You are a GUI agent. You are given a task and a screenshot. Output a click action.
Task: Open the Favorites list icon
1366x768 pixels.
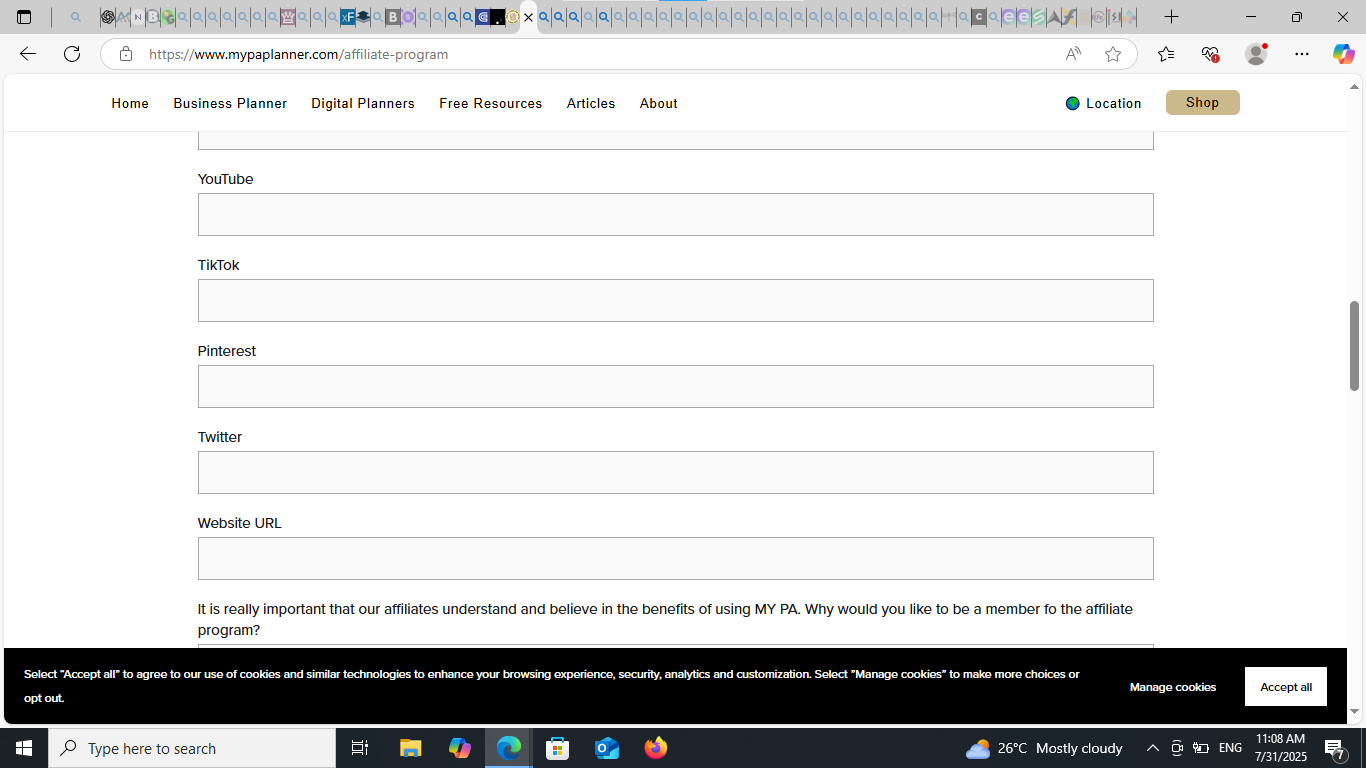tap(1166, 54)
